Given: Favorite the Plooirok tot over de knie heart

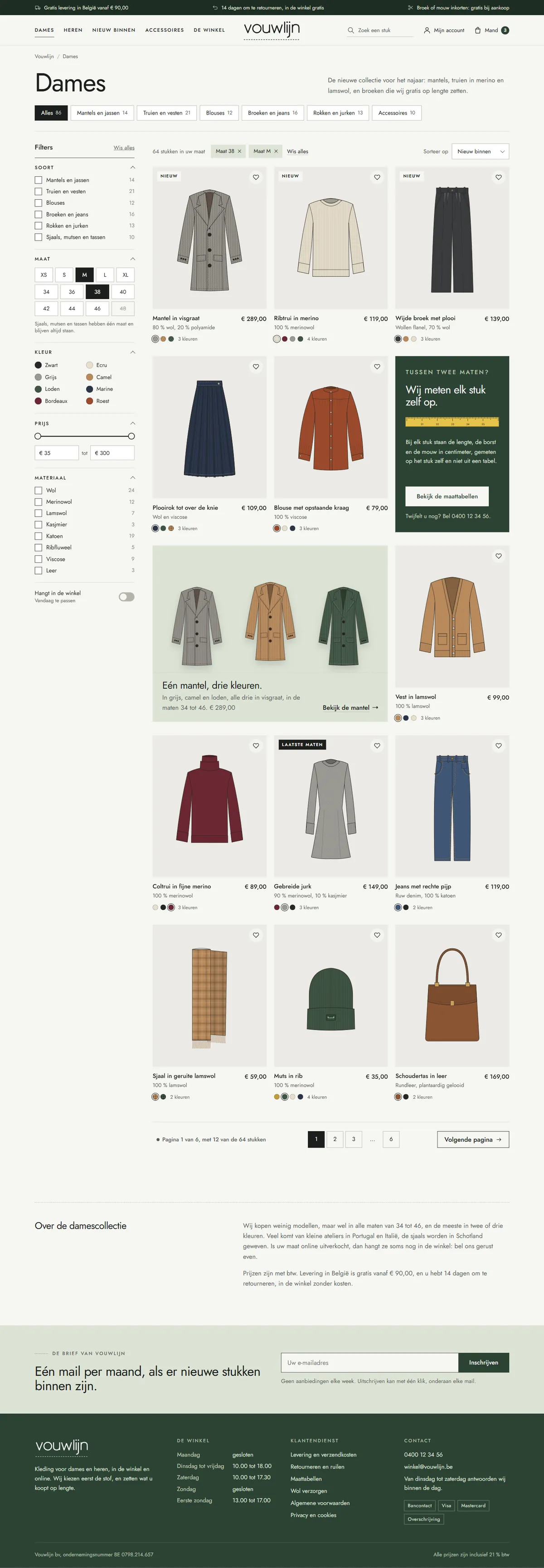Looking at the screenshot, I should click(256, 367).
